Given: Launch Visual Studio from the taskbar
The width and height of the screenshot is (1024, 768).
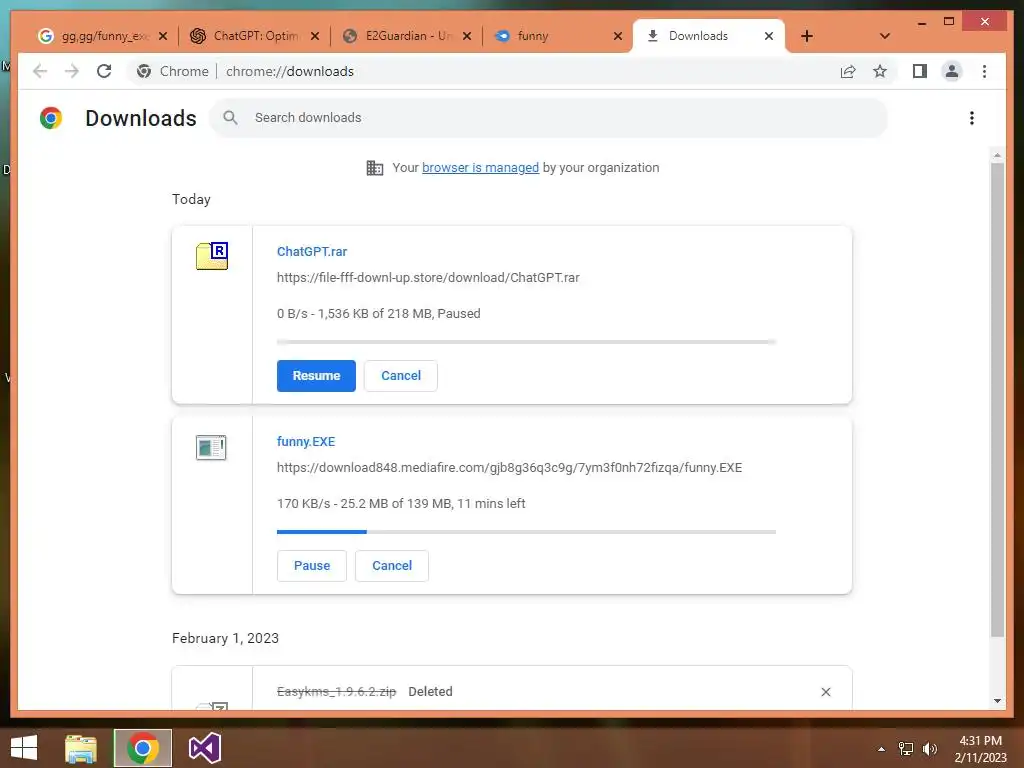Looking at the screenshot, I should pos(204,748).
